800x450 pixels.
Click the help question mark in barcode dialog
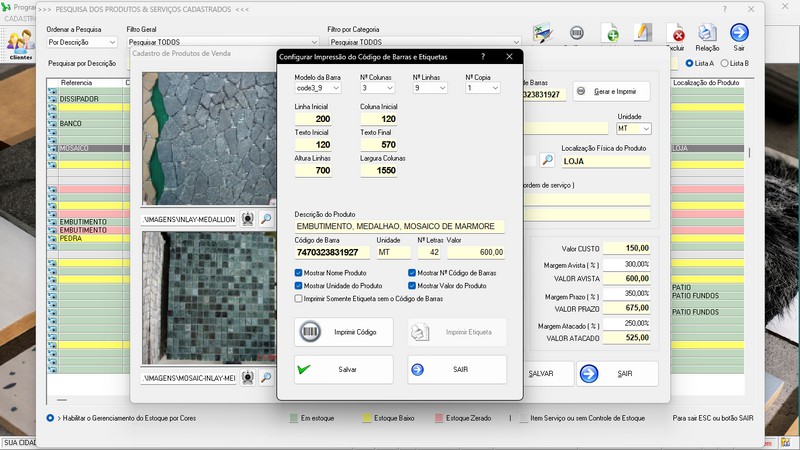click(x=483, y=57)
